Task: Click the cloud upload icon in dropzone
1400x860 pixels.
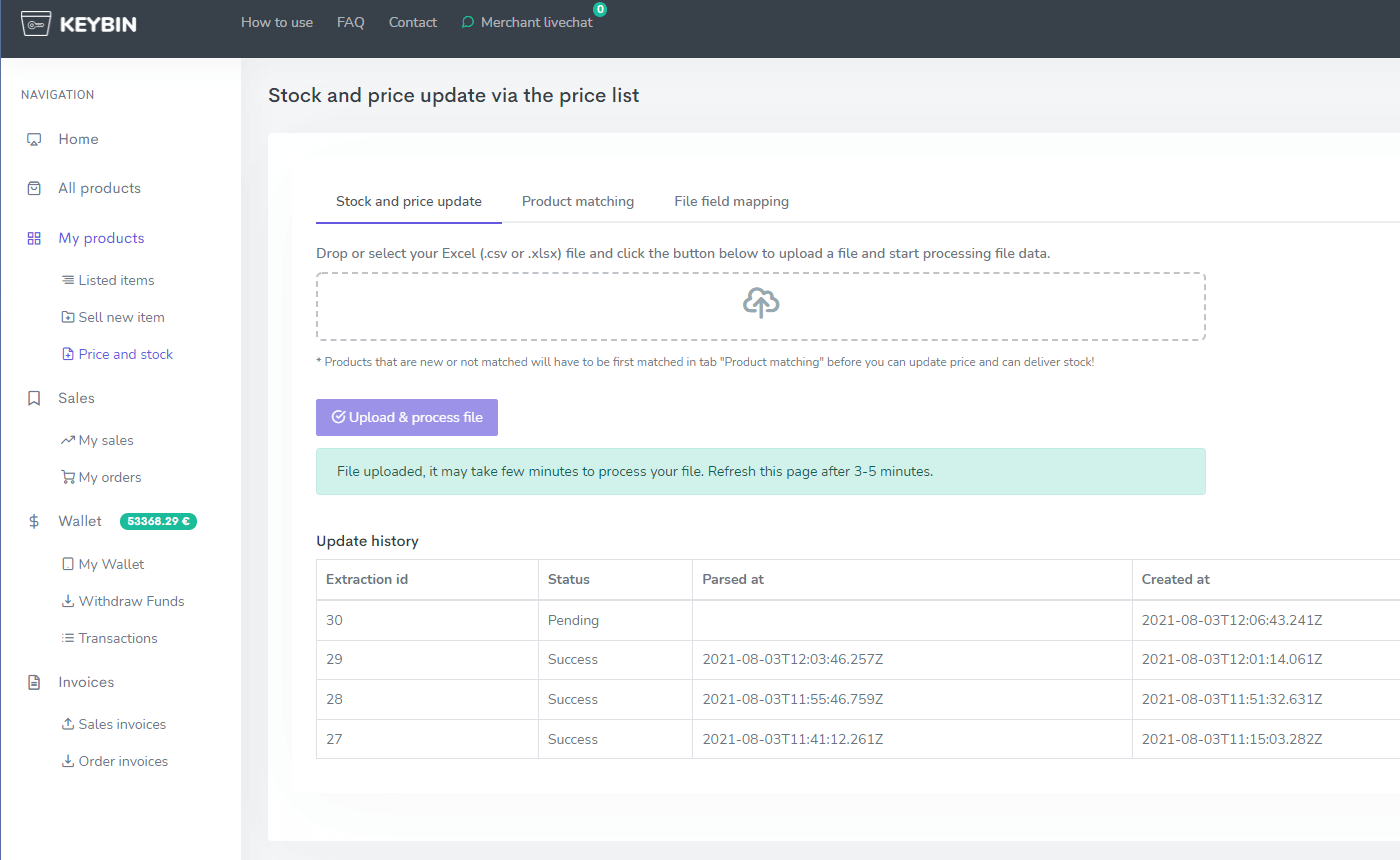Action: click(761, 303)
